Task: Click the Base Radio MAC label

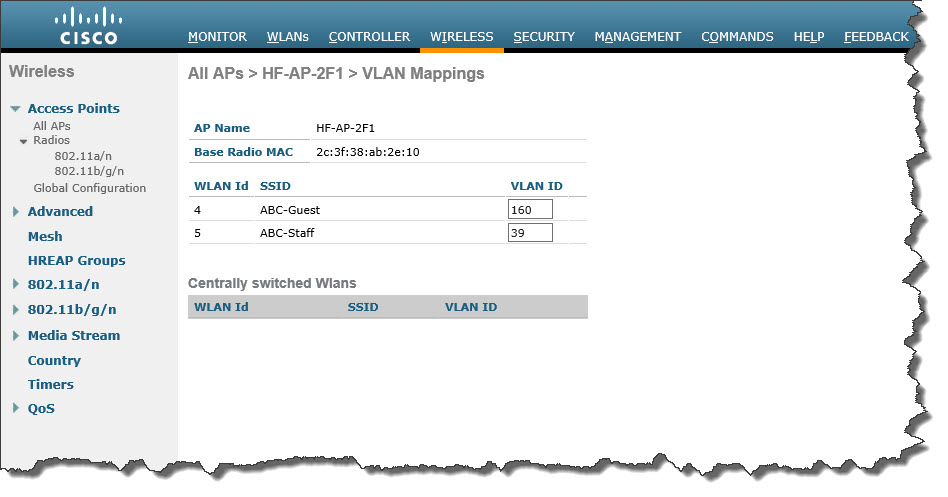Action: coord(244,152)
